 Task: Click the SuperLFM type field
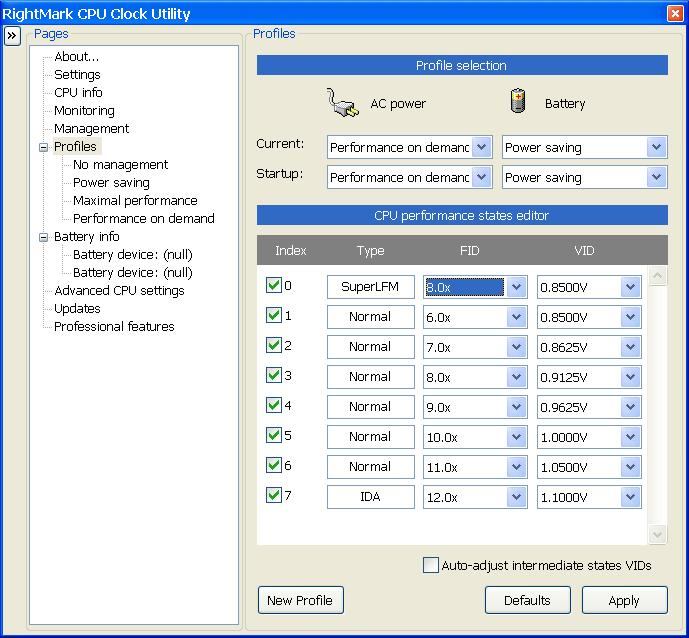pos(370,287)
